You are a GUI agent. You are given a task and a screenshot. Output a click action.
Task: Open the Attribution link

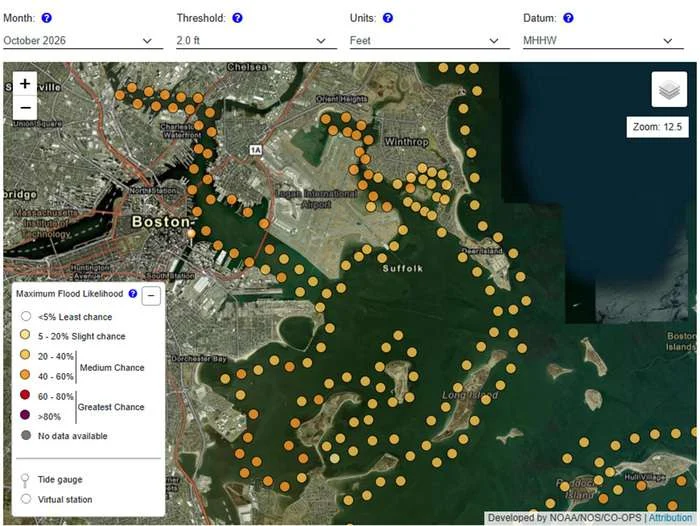point(670,518)
